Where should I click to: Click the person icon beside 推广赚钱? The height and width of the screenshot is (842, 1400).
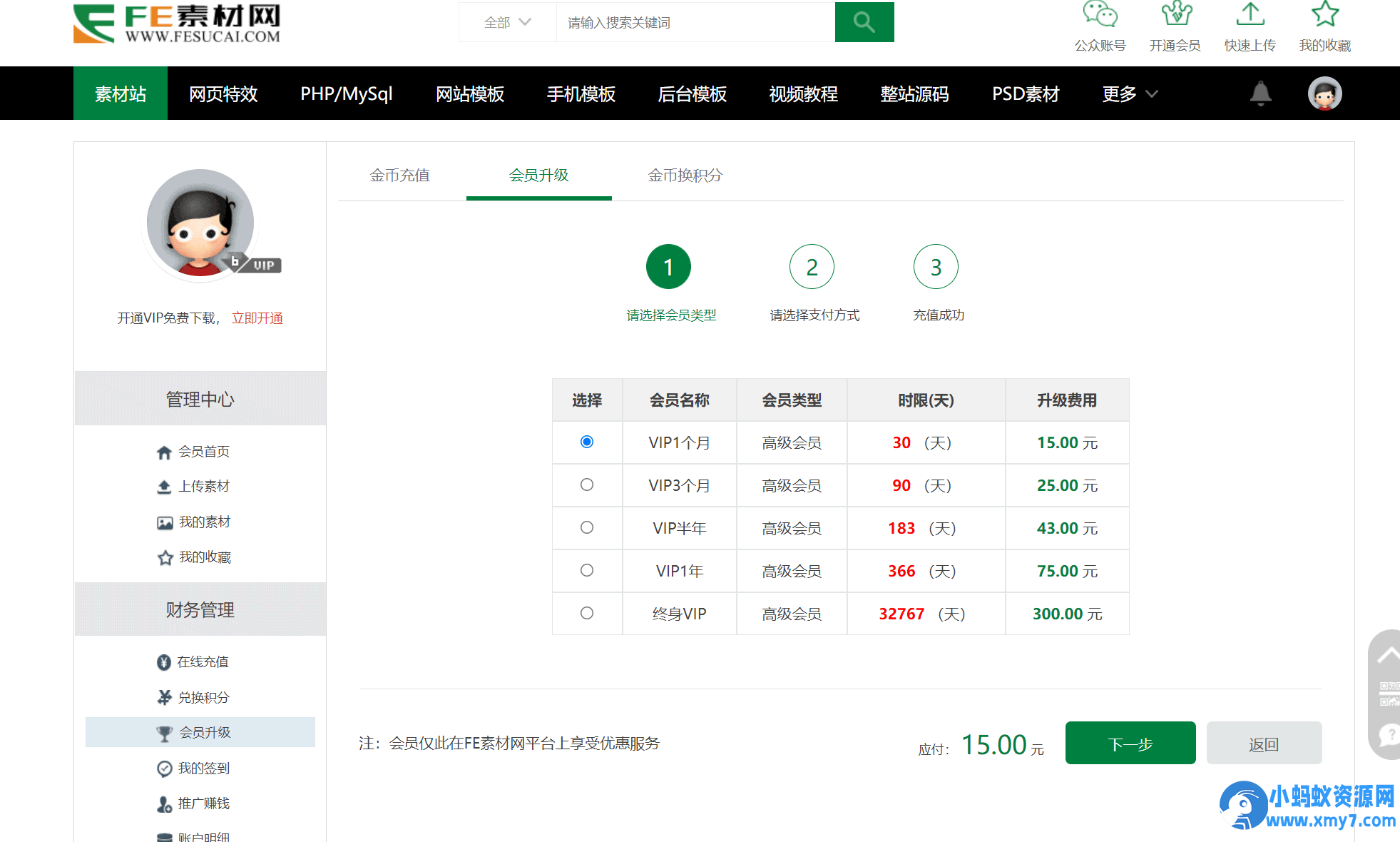164,804
